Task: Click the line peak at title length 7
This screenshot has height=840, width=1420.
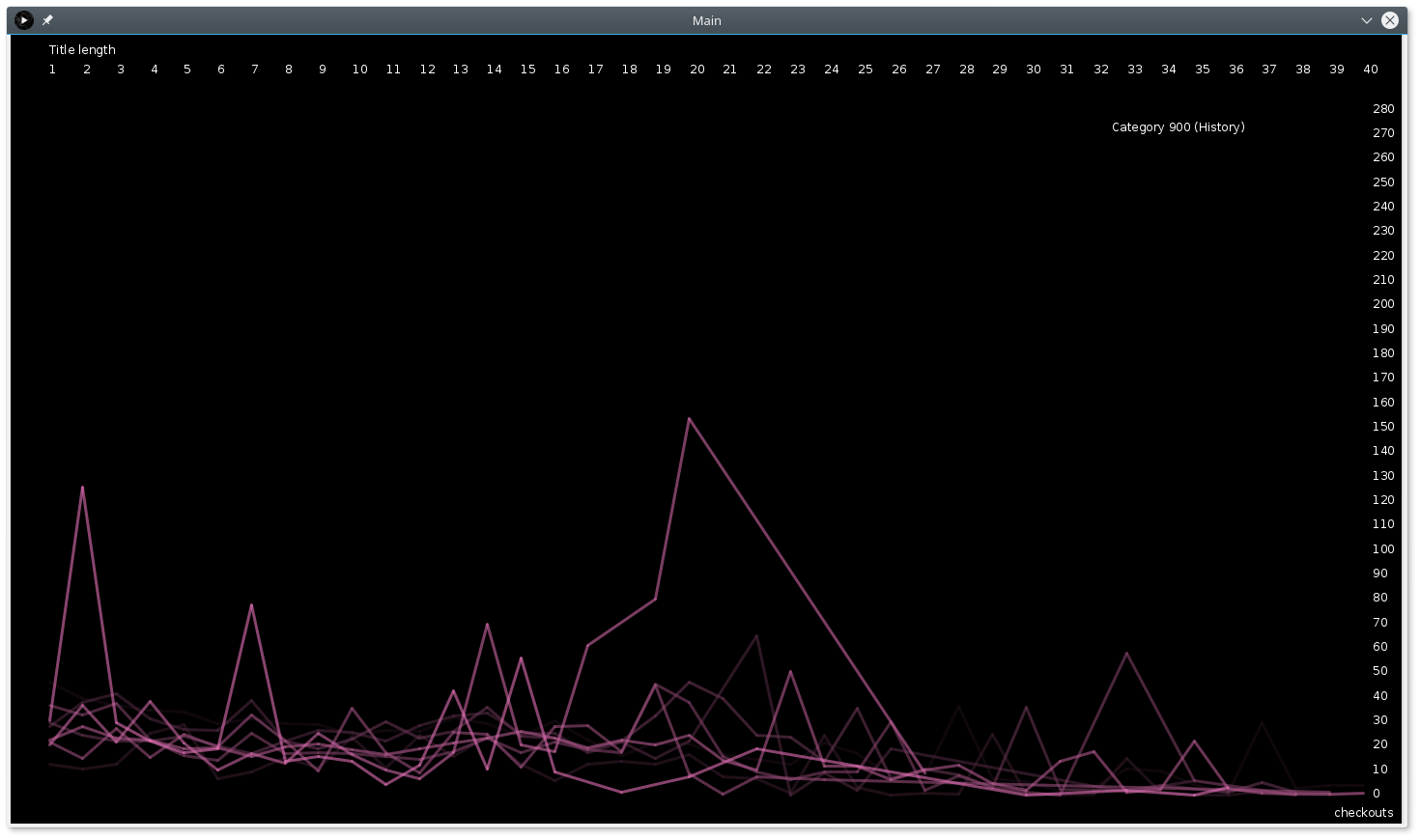Action: click(x=252, y=605)
